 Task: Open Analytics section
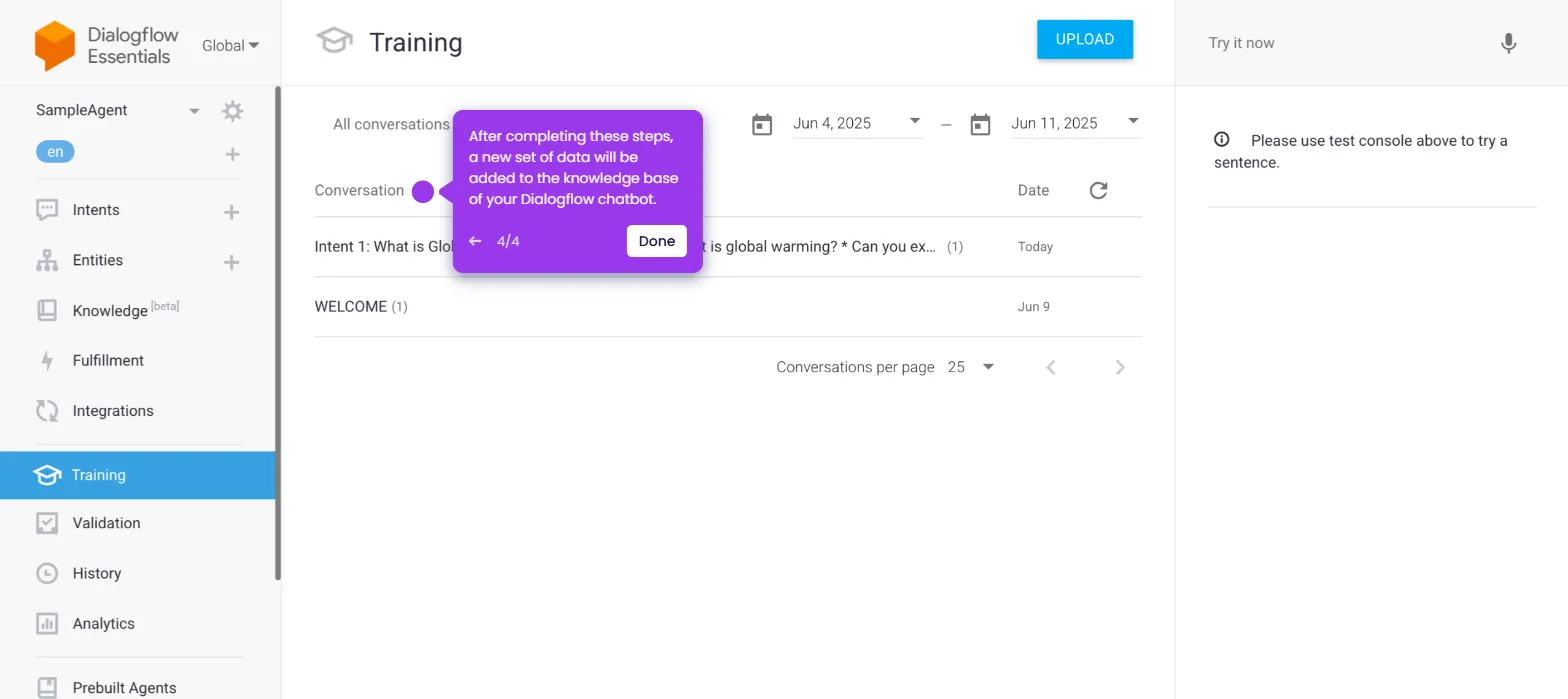104,623
